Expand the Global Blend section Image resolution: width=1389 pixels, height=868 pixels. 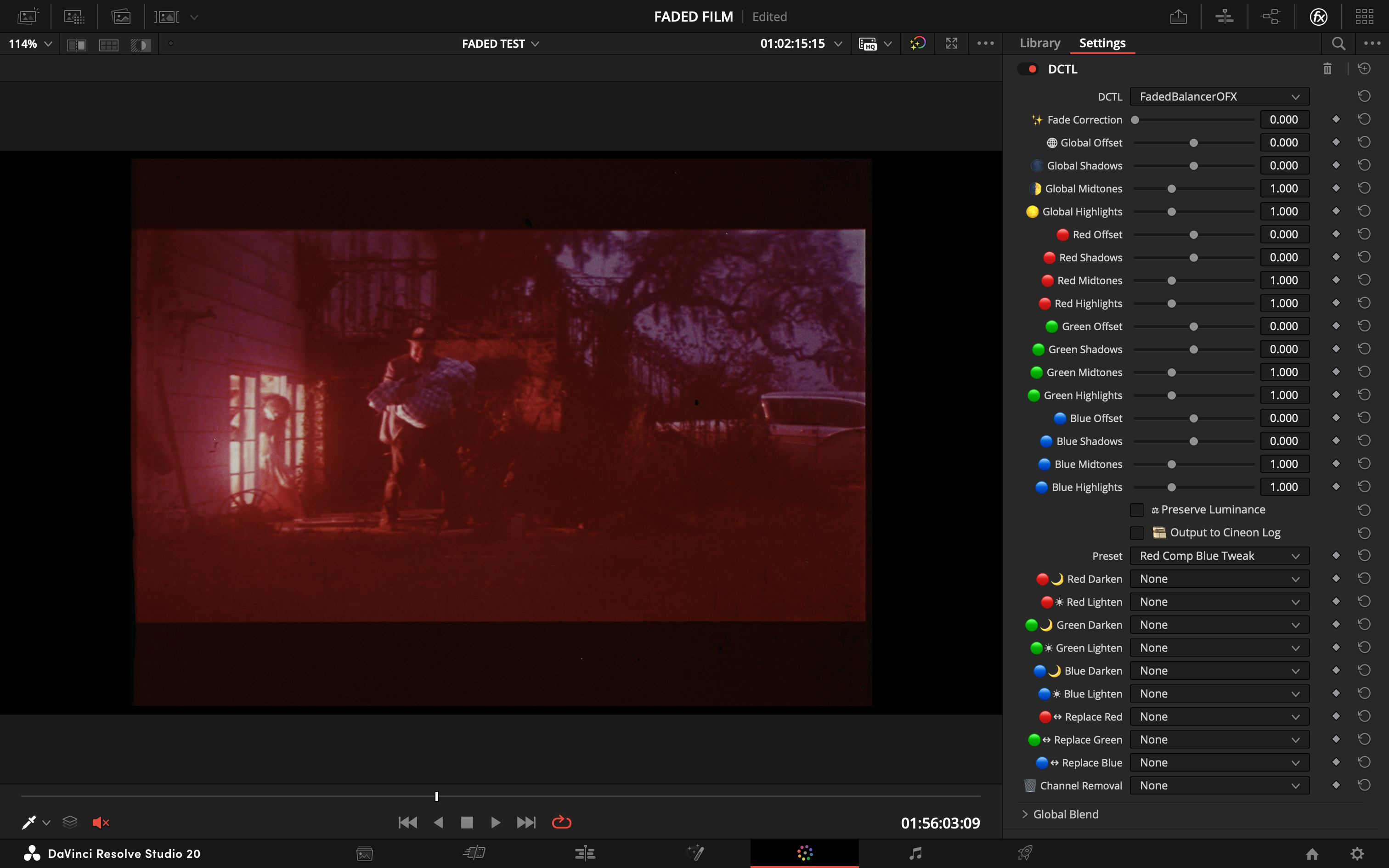point(1026,813)
